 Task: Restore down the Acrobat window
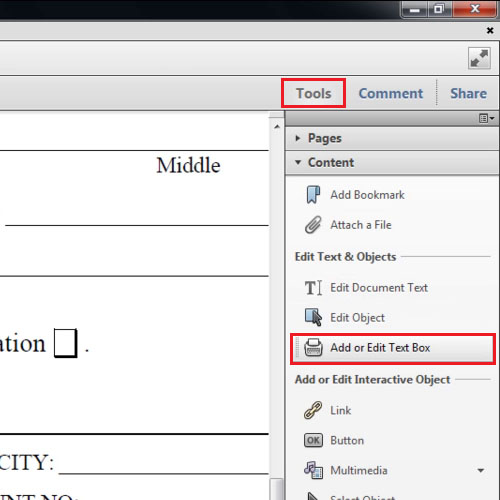[x=439, y=10]
